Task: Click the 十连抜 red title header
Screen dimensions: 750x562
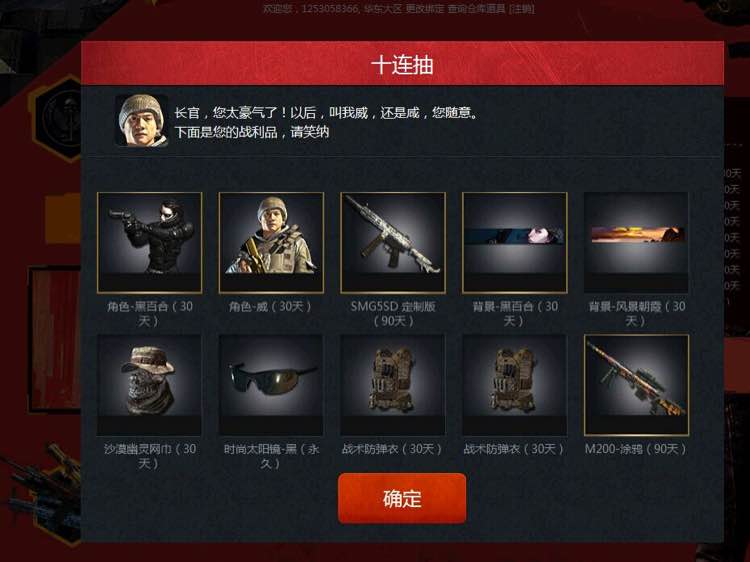Action: tap(402, 64)
